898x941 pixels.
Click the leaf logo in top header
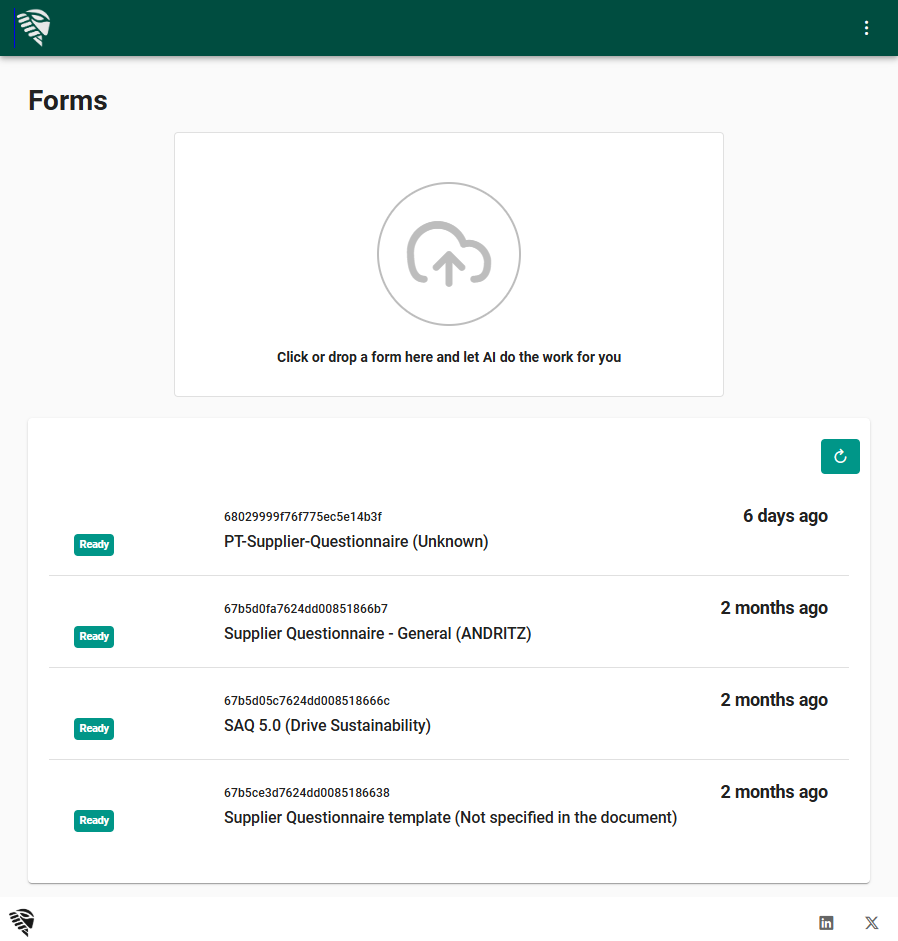tap(34, 28)
